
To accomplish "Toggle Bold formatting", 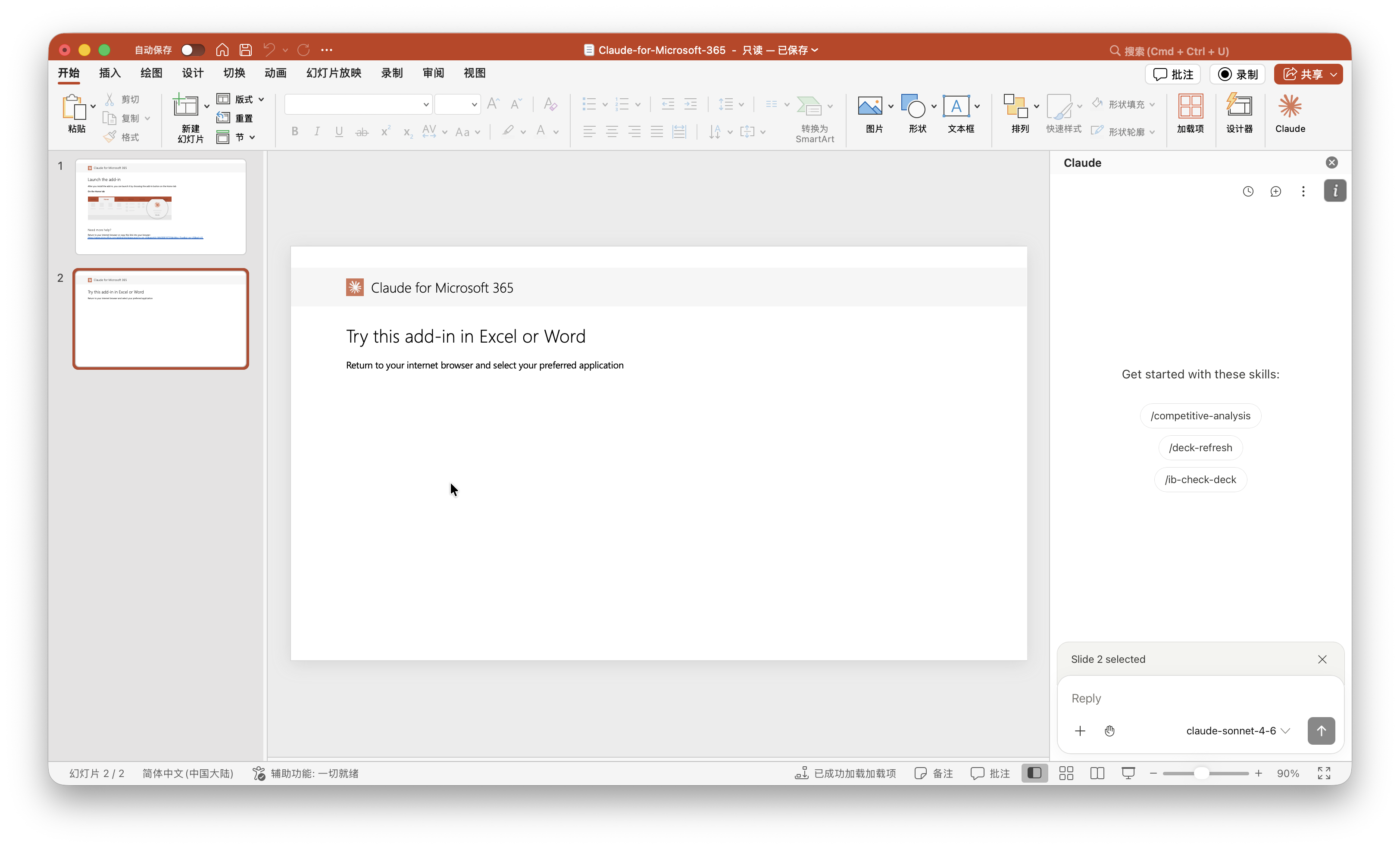I will click(294, 132).
